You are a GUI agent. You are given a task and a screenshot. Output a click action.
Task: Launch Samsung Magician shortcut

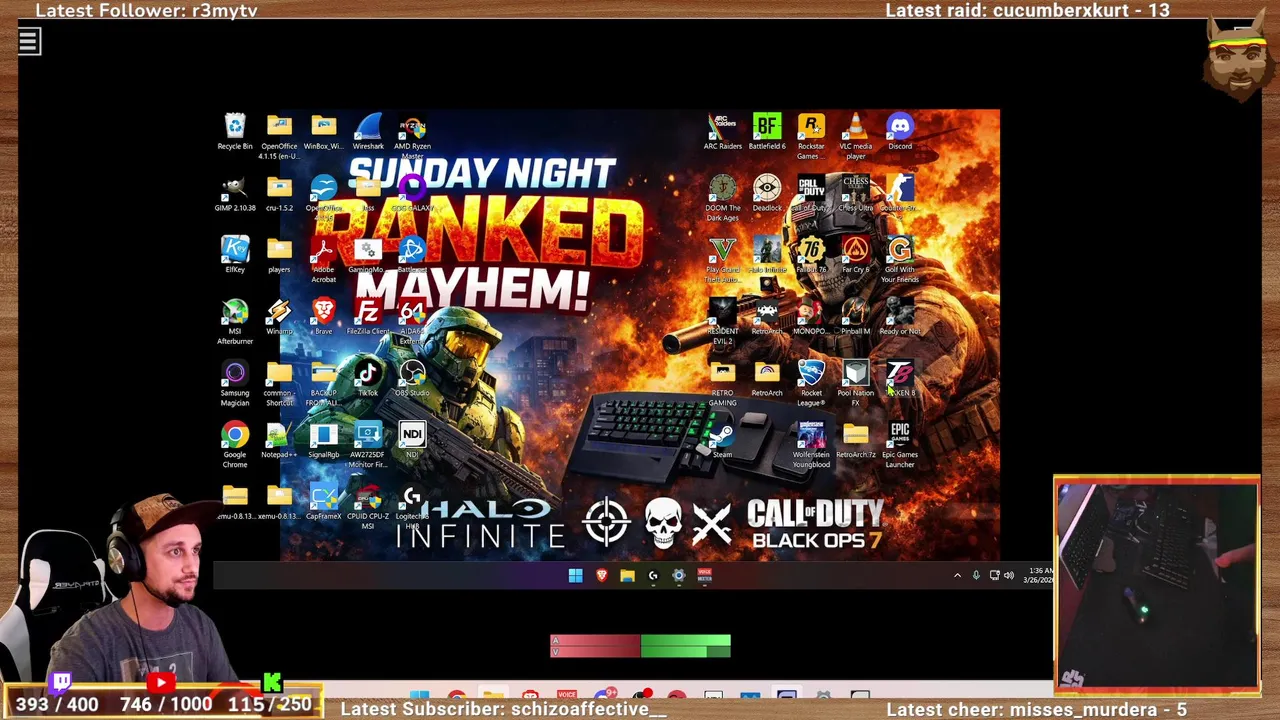point(235,383)
